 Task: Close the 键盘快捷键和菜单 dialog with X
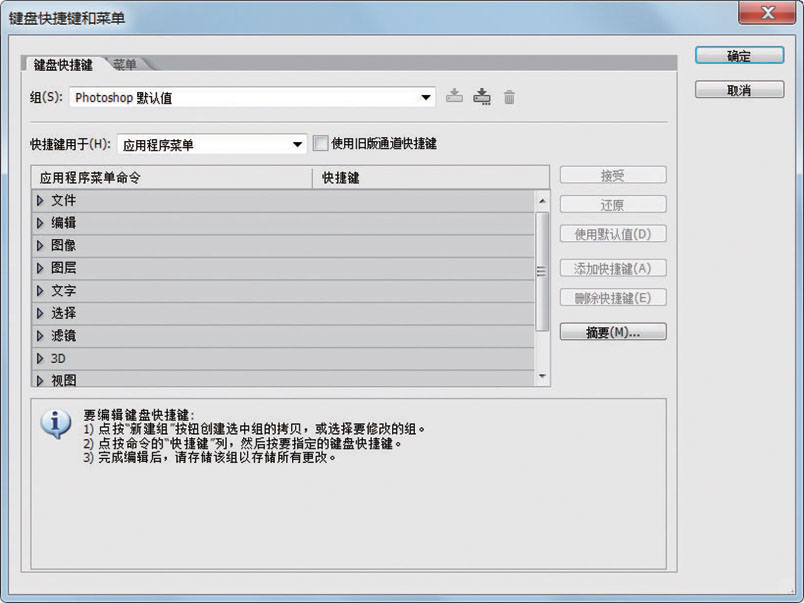click(x=770, y=14)
